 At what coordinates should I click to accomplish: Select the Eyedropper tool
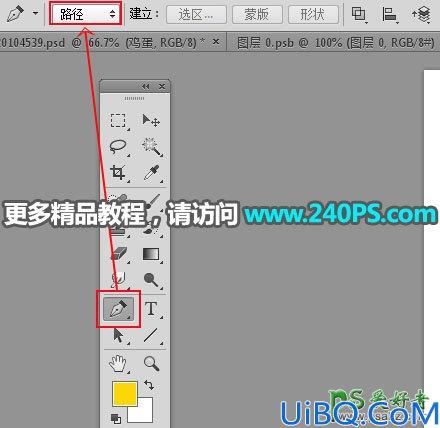[x=152, y=173]
